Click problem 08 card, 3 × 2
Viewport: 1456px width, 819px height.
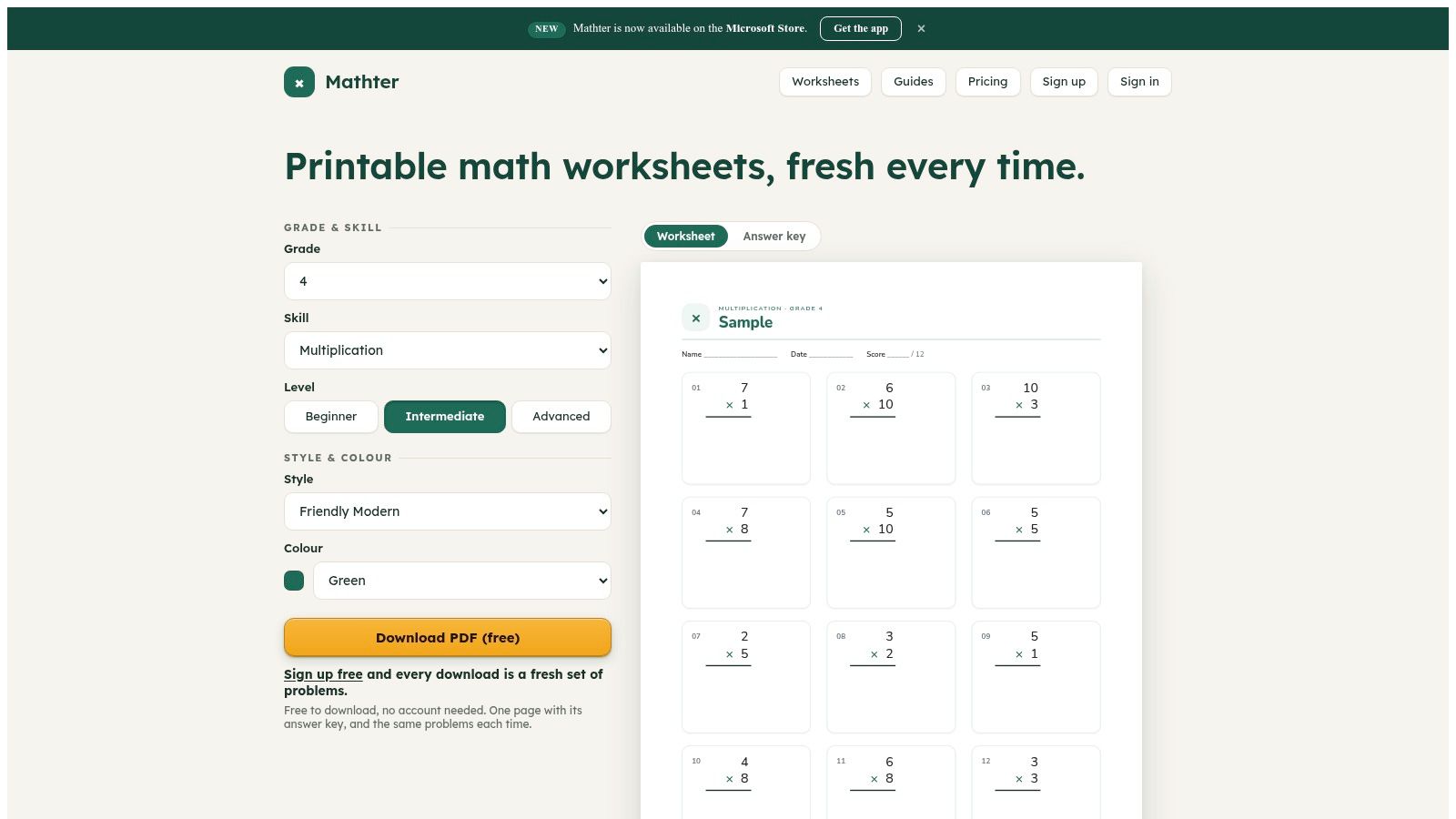pos(891,677)
